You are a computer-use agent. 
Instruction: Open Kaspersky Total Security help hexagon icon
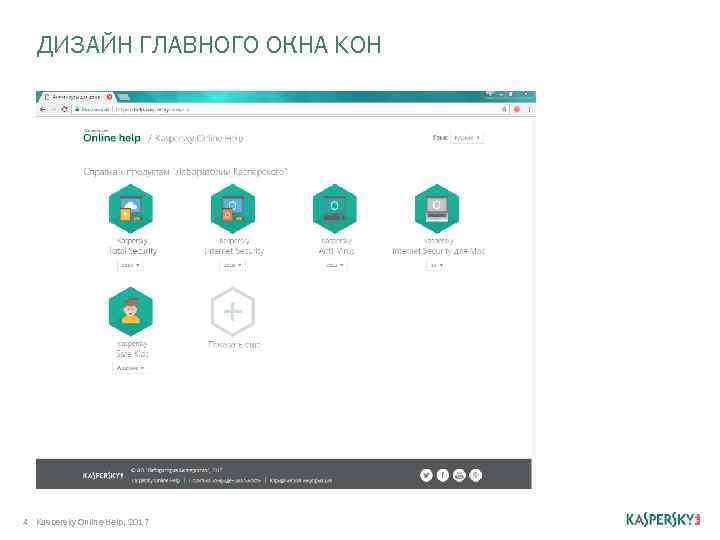[x=131, y=209]
